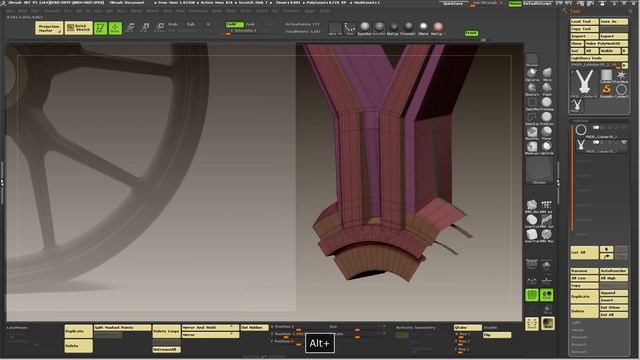Switch to Zsub mode
This screenshot has width=640, height=360.
click(x=251, y=24)
